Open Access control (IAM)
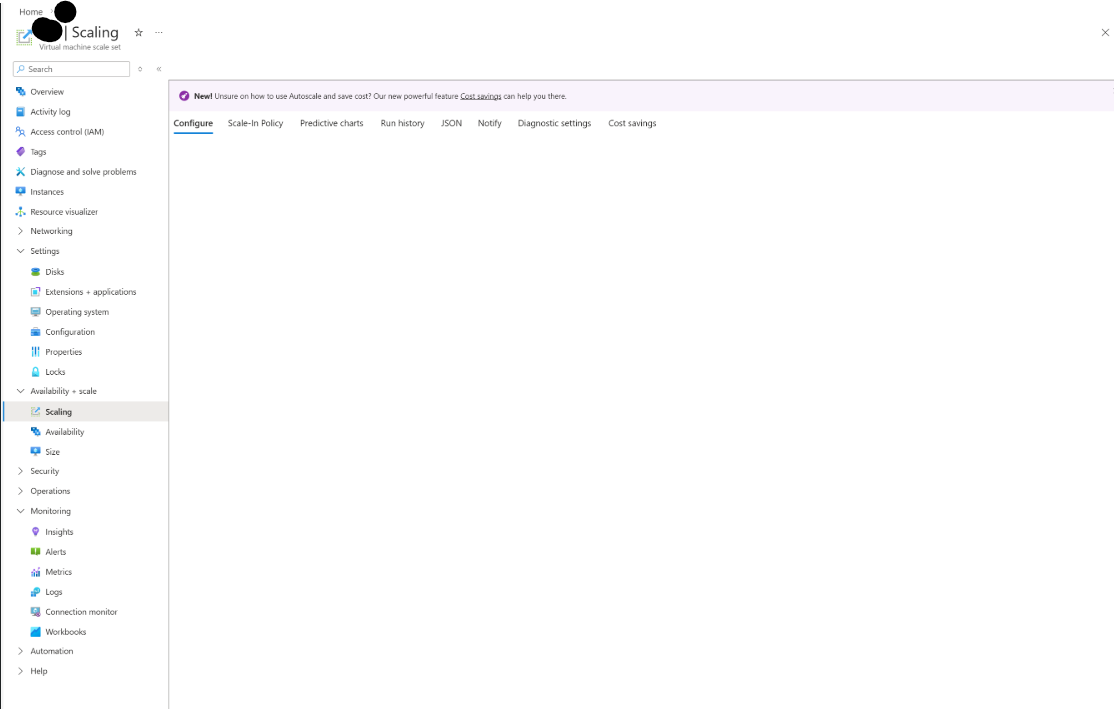Screen dimensions: 1114x709 pyautogui.click(x=66, y=131)
